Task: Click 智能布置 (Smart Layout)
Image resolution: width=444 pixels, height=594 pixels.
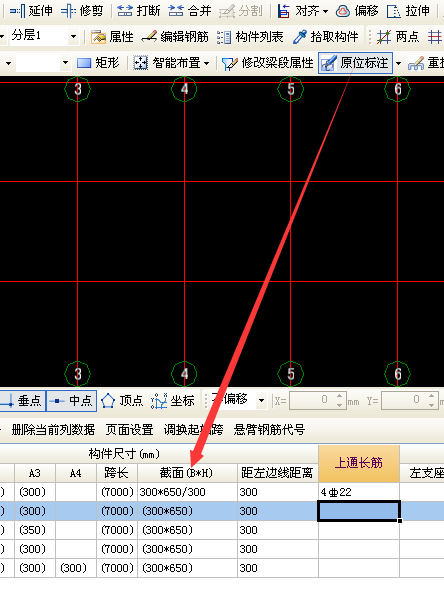Action: pos(167,63)
